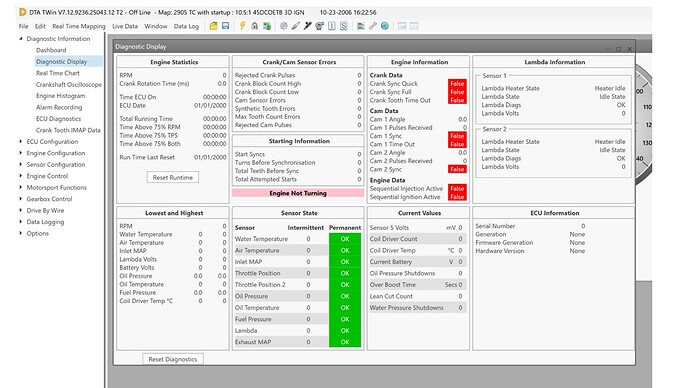
Task: Click the padlock toolbar icon
Action: pyautogui.click(x=254, y=26)
